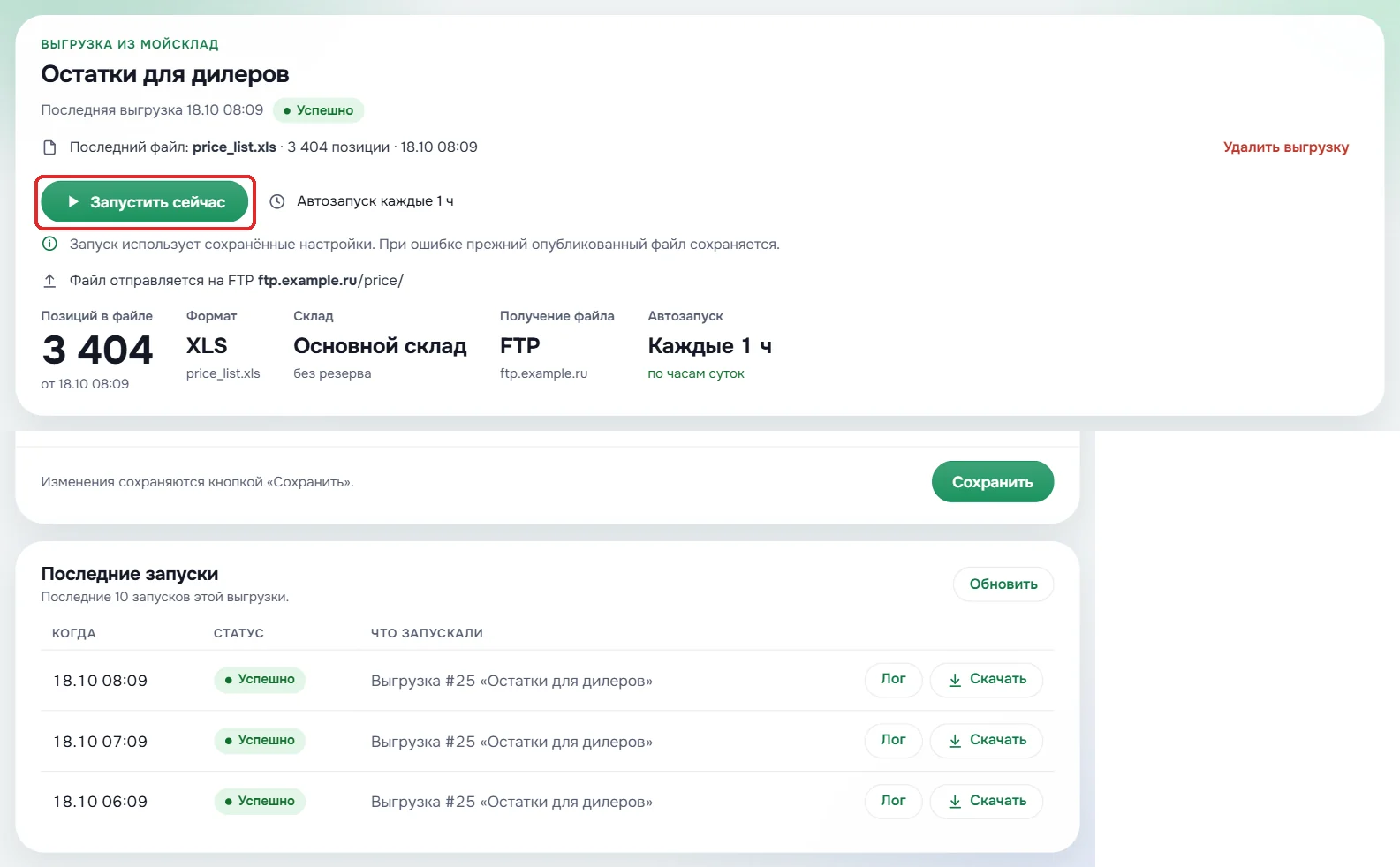Open the log for the 18.10 08:09 run
This screenshot has height=867, width=1400.
pyautogui.click(x=893, y=680)
